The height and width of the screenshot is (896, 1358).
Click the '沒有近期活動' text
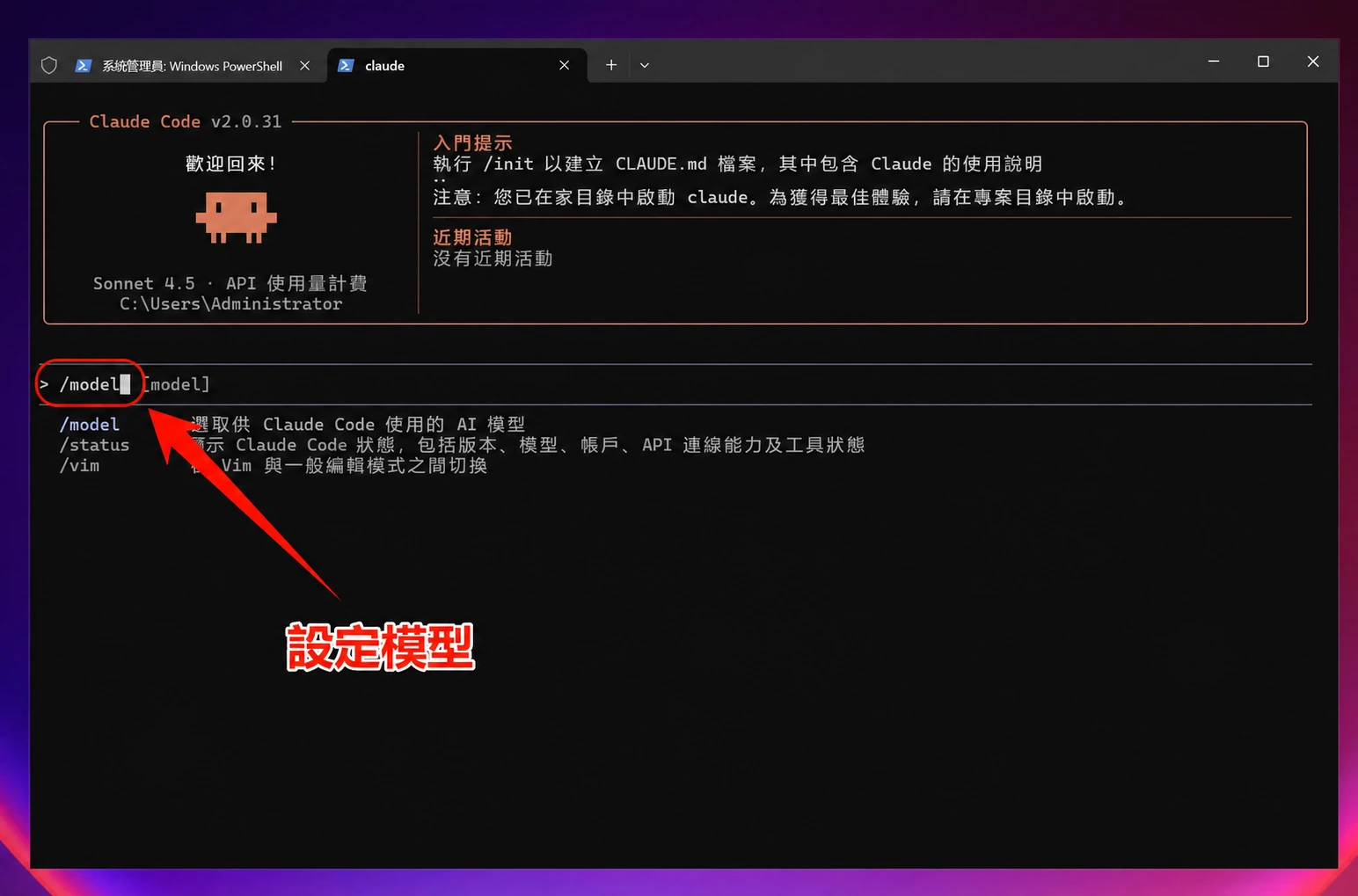tap(493, 259)
